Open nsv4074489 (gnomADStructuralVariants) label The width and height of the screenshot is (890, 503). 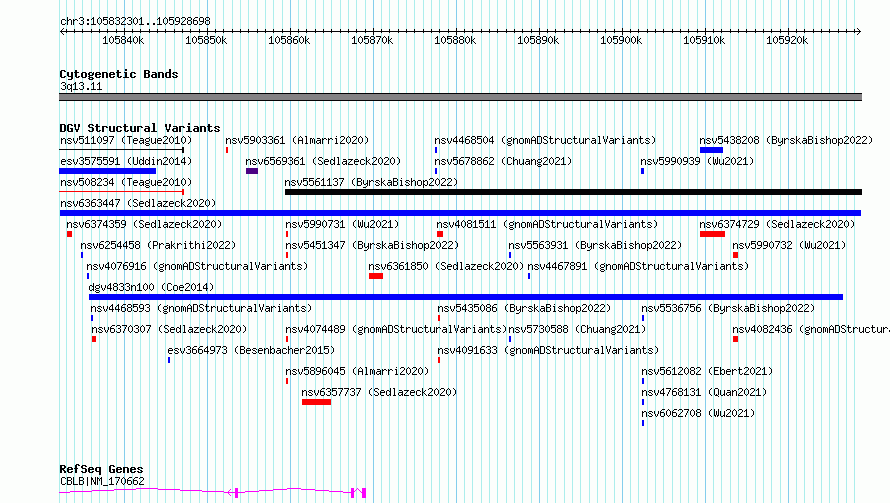(396, 329)
